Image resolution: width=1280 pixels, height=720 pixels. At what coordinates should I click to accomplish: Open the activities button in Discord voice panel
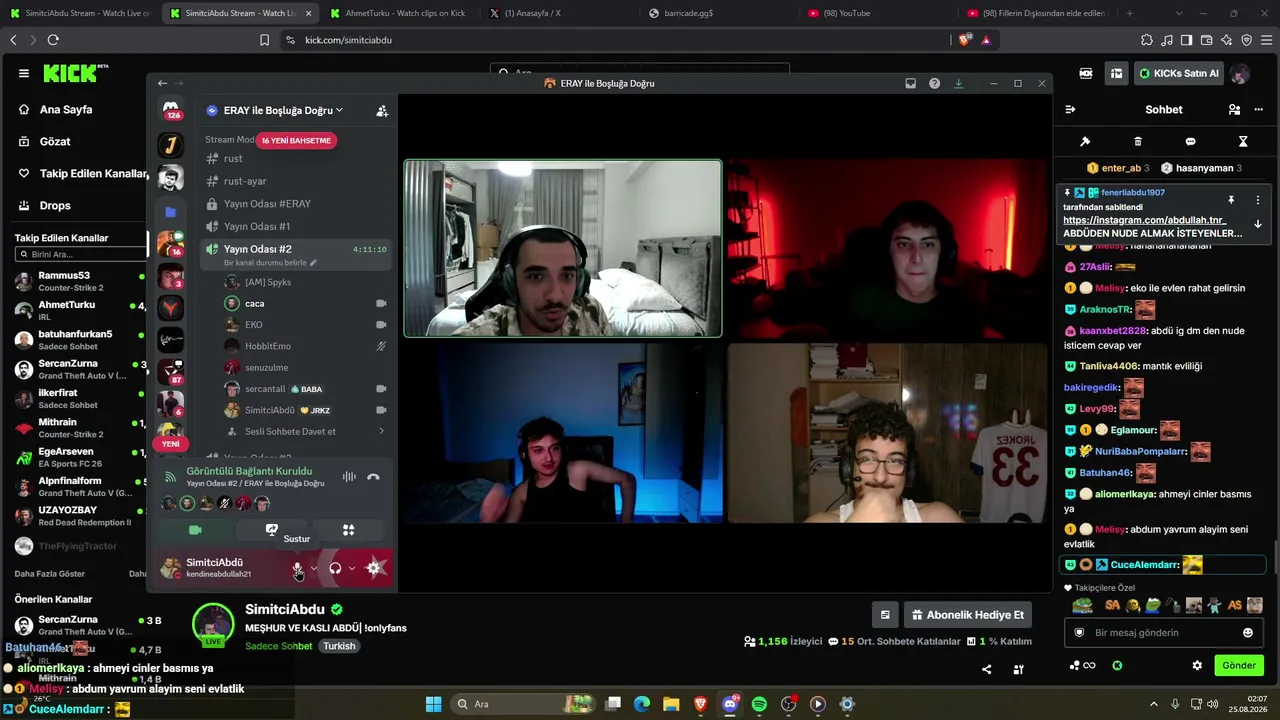(348, 530)
